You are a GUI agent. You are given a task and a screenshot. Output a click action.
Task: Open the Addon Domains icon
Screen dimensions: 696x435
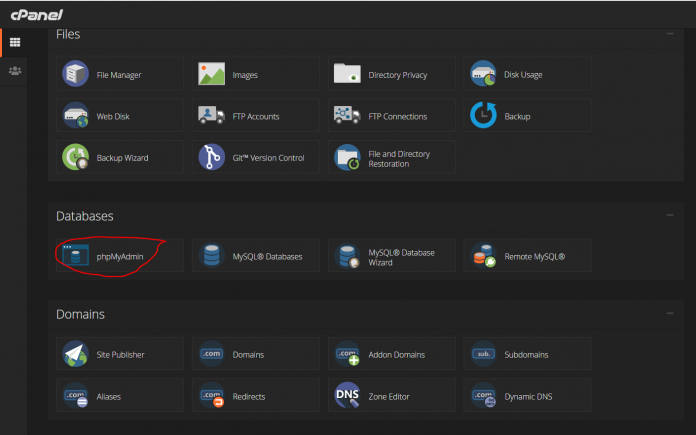[347, 354]
